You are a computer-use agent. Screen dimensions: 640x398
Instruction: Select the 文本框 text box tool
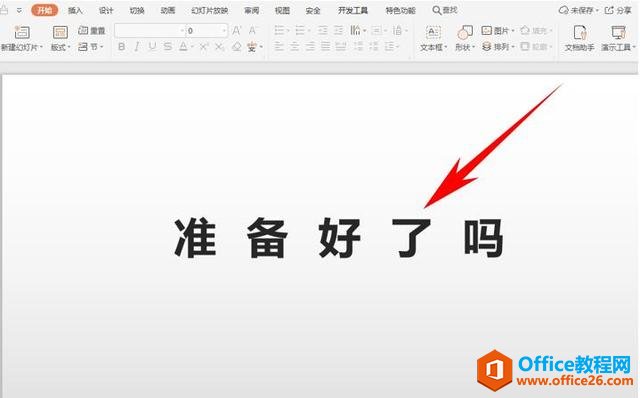(x=433, y=32)
